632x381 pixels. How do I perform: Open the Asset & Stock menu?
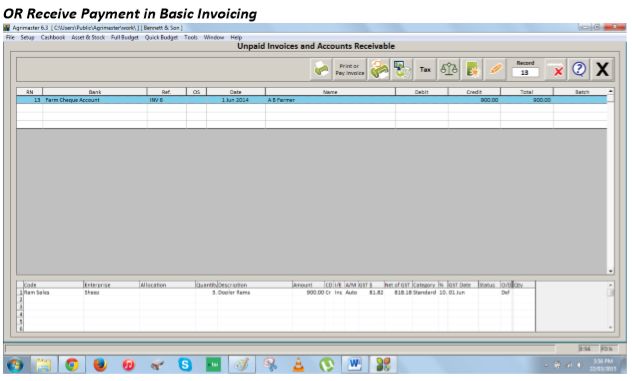88,37
